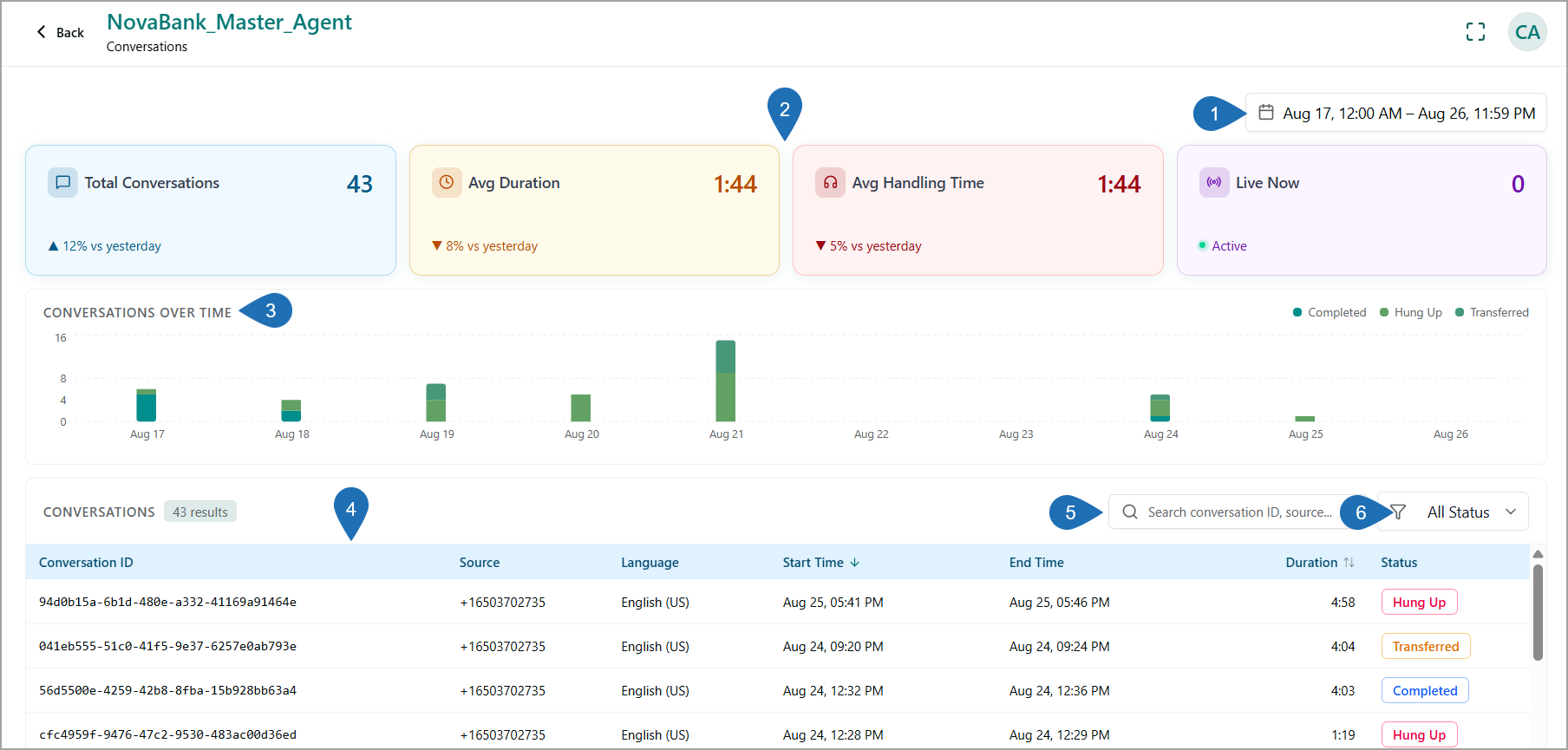Open conversation 56d5500e-4259-42b8-8fba-15b928bb63a4

pos(167,690)
